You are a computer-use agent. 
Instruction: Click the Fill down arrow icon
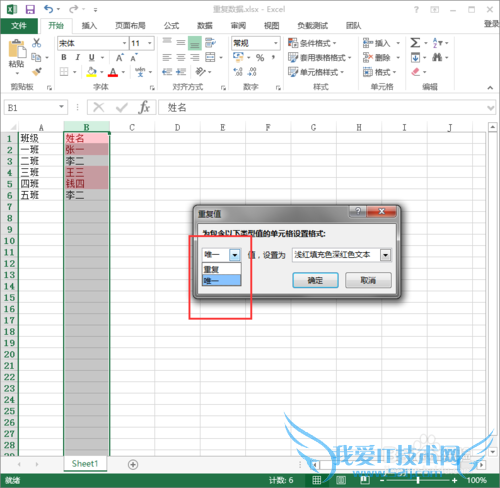tap(415, 58)
